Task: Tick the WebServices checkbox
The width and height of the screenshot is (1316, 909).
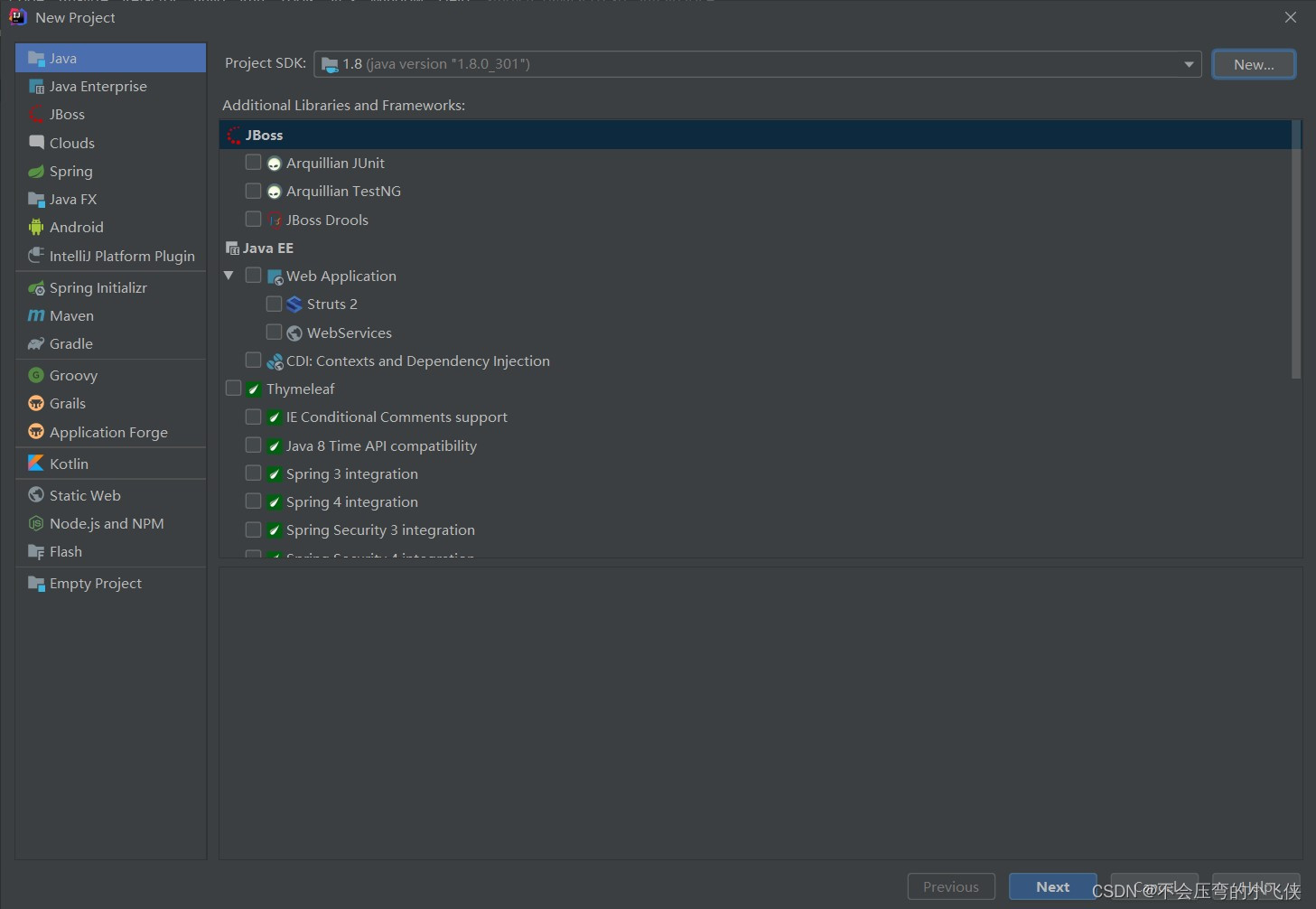Action: (274, 332)
